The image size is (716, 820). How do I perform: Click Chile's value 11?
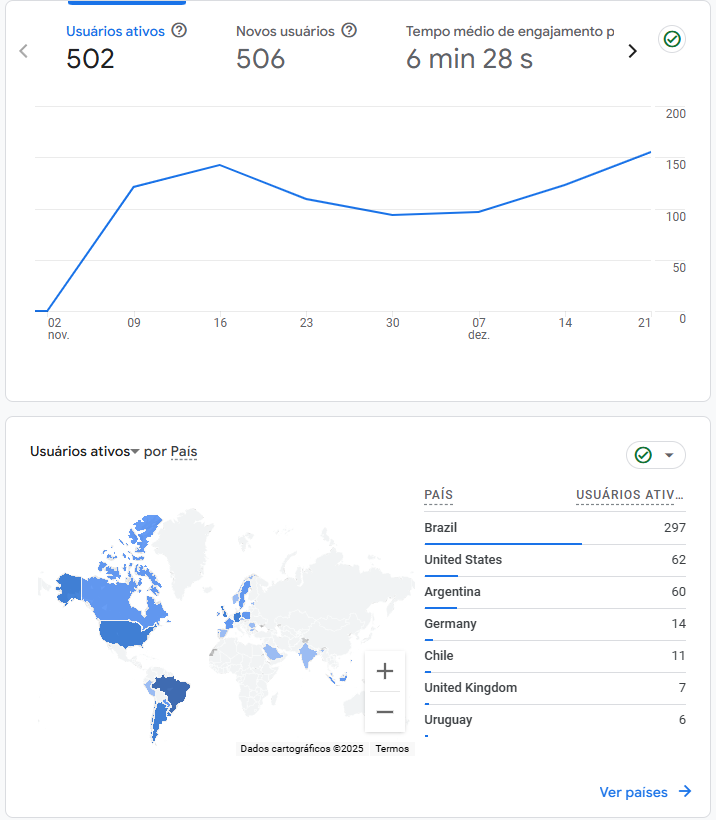[x=678, y=655]
